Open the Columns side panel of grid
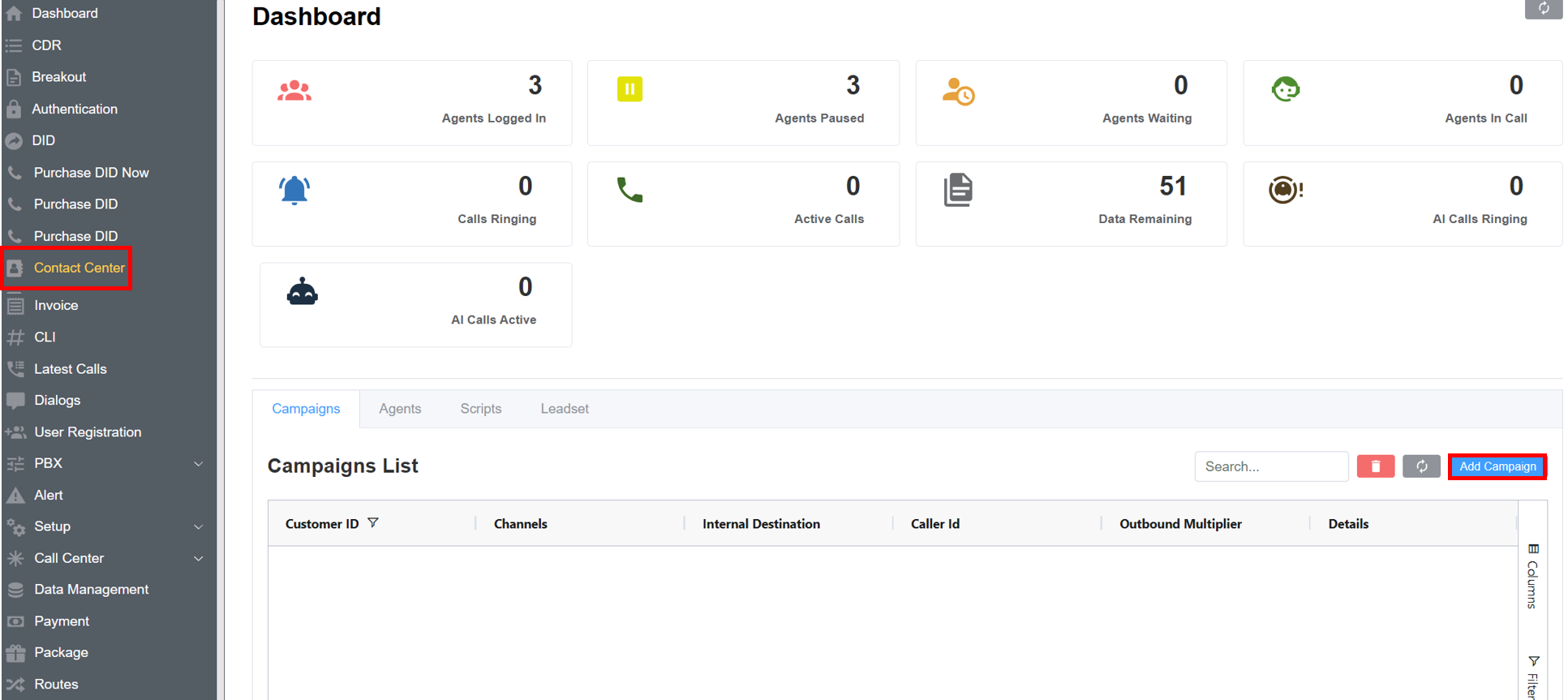The width and height of the screenshot is (1568, 700). click(1532, 576)
